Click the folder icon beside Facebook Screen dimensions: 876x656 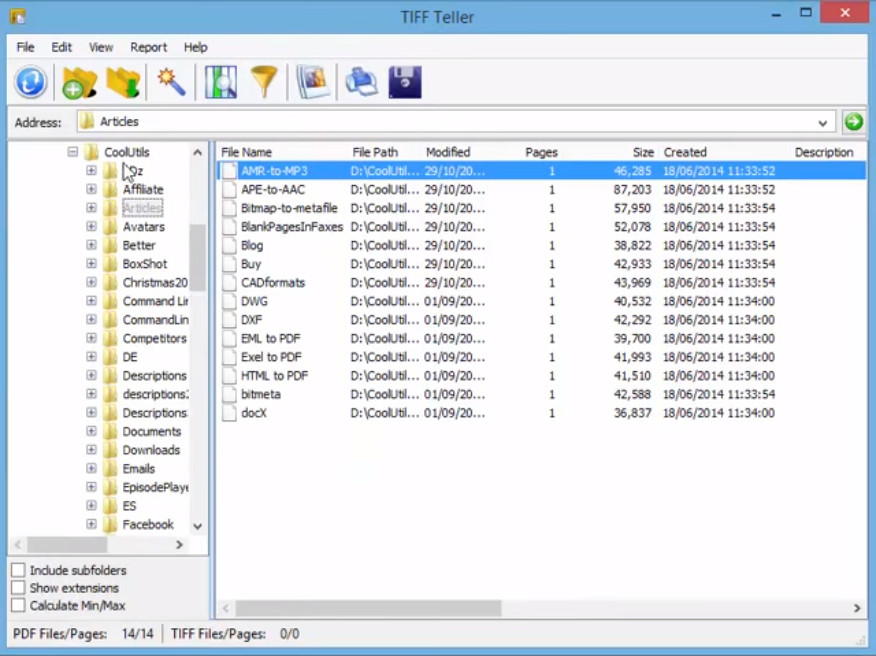(x=111, y=525)
